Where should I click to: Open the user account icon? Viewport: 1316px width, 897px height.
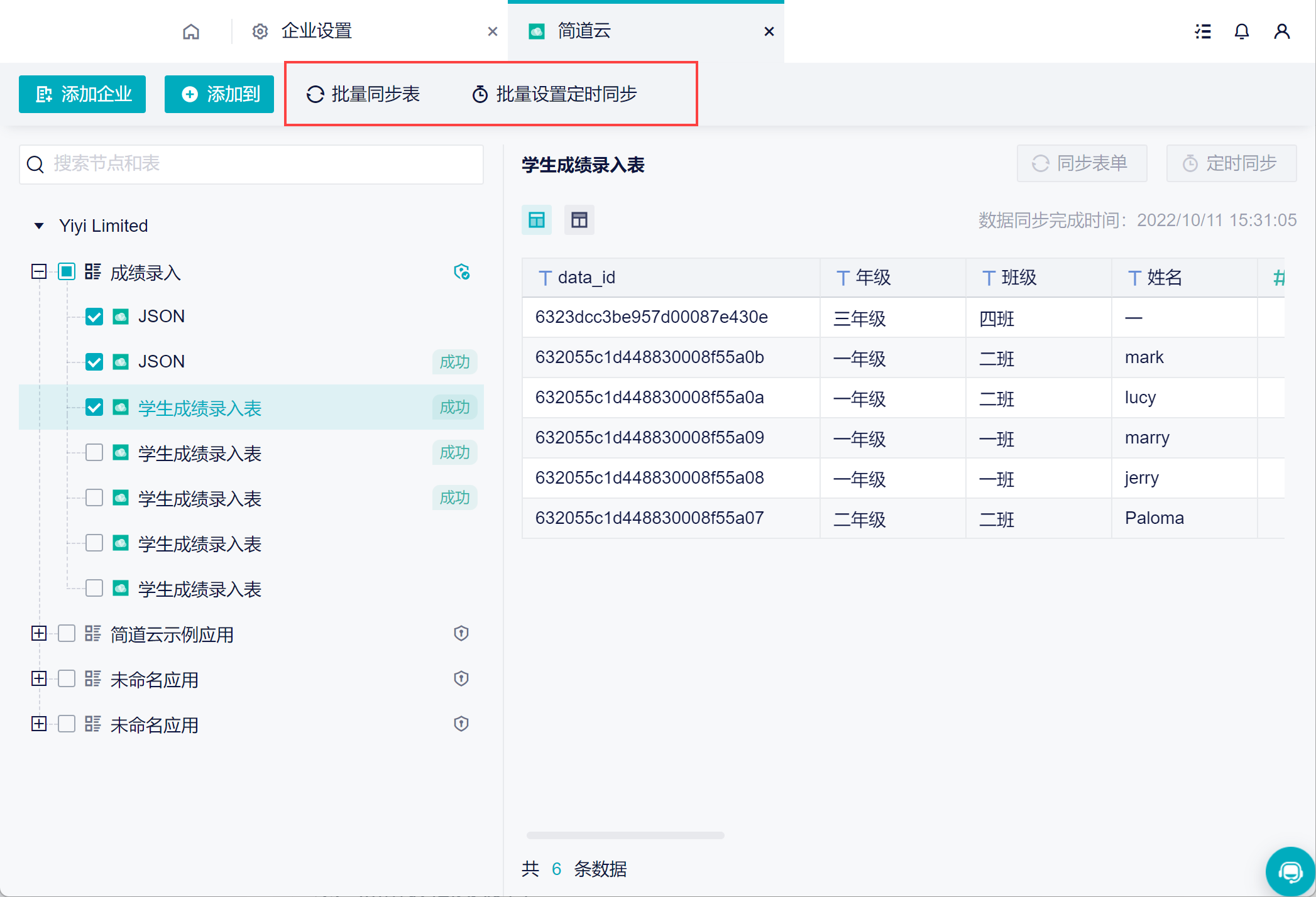[x=1281, y=31]
